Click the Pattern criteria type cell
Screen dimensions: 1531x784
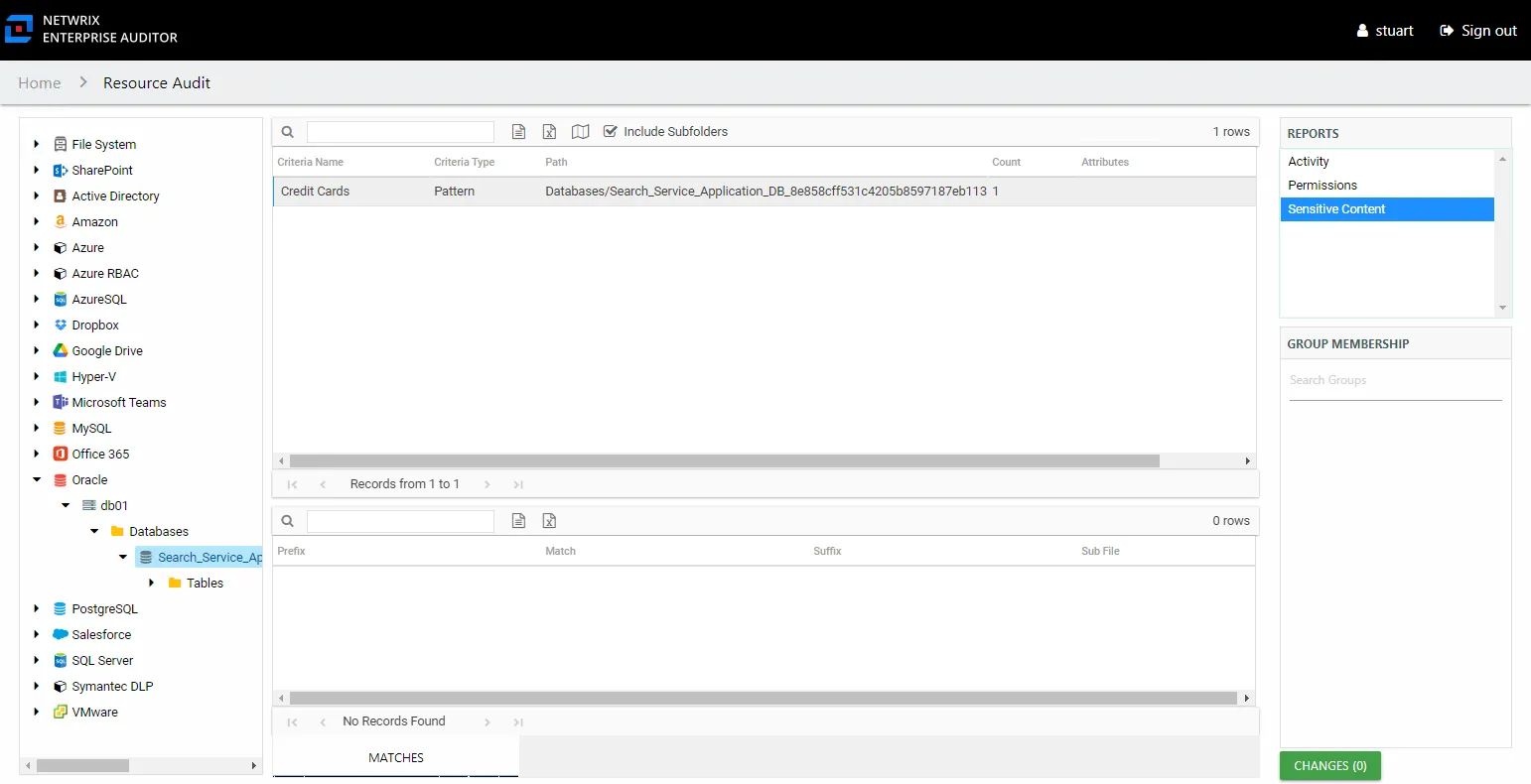click(454, 192)
